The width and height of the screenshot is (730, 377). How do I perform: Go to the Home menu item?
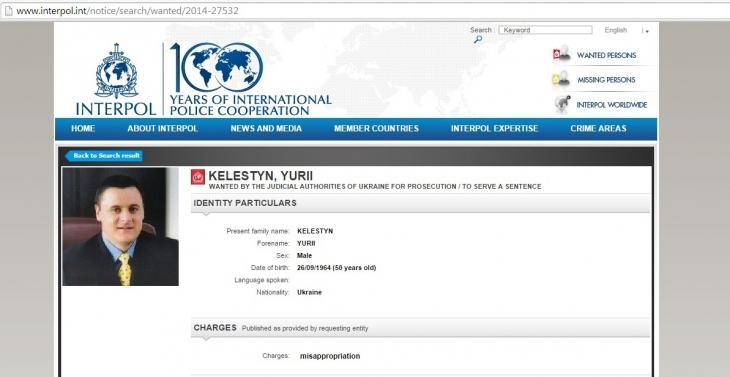pos(83,128)
